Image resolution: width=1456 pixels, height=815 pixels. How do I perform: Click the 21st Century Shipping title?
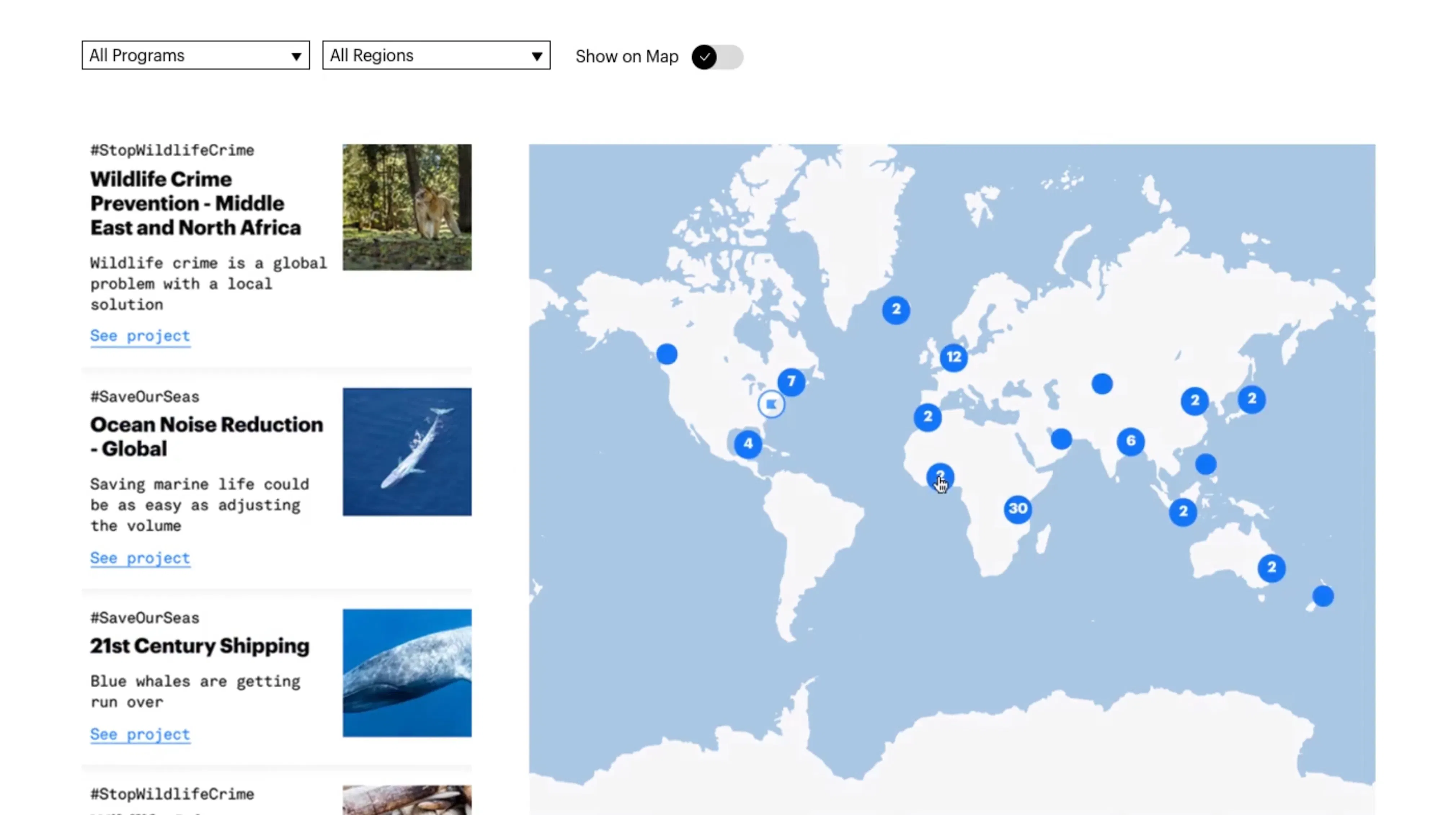pyautogui.click(x=200, y=645)
